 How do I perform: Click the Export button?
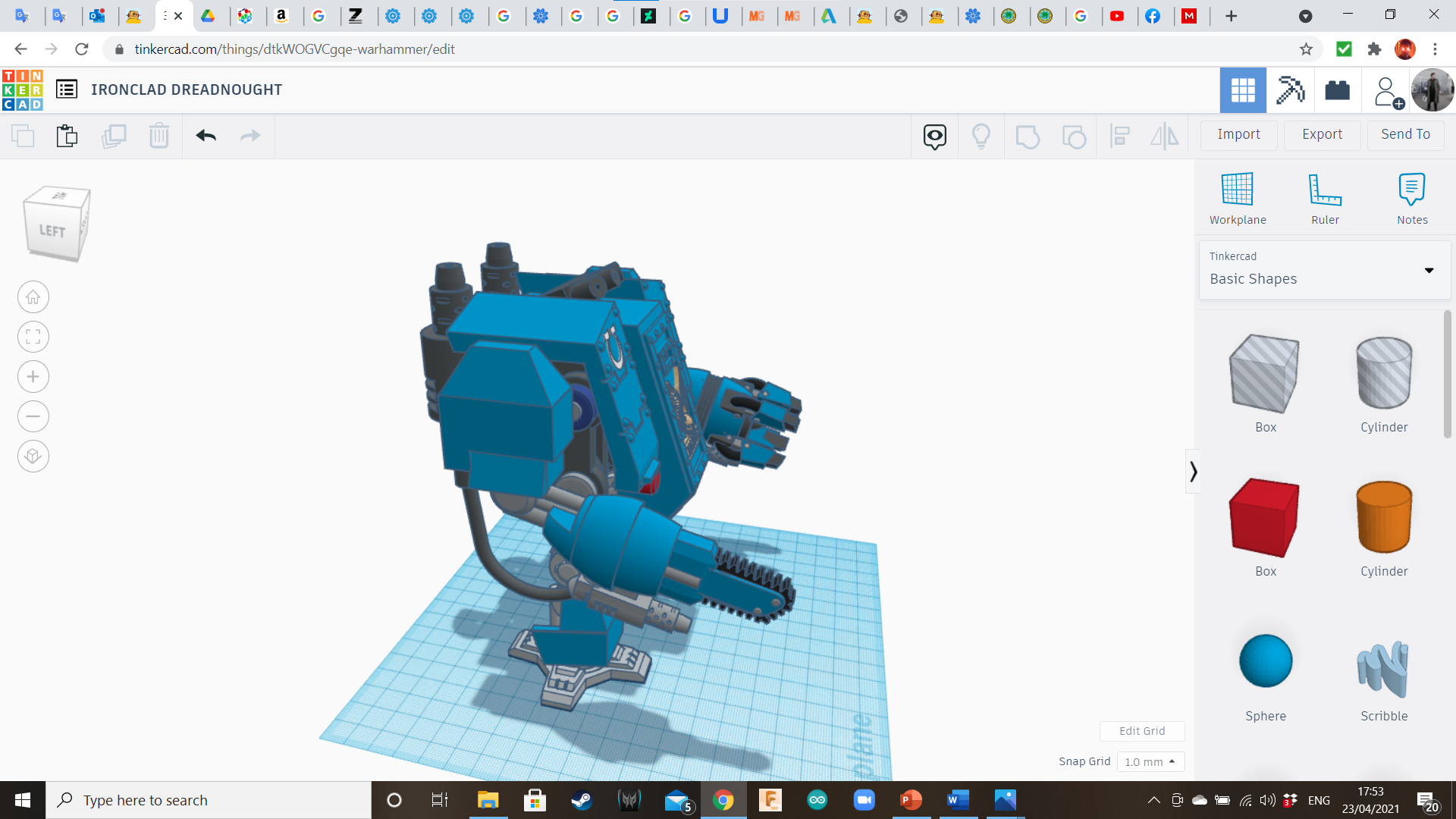point(1322,134)
